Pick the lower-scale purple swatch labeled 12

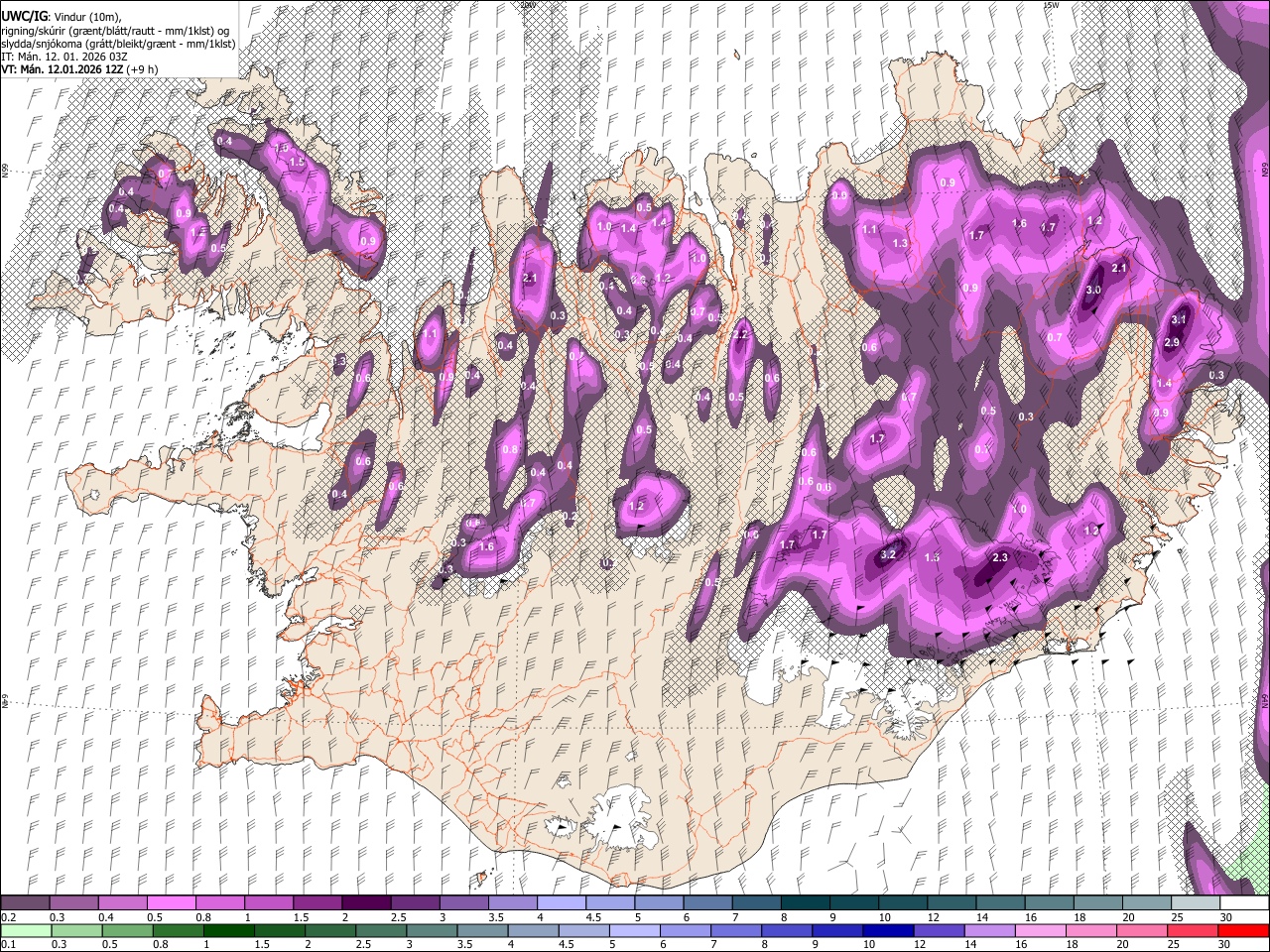pyautogui.click(x=940, y=931)
